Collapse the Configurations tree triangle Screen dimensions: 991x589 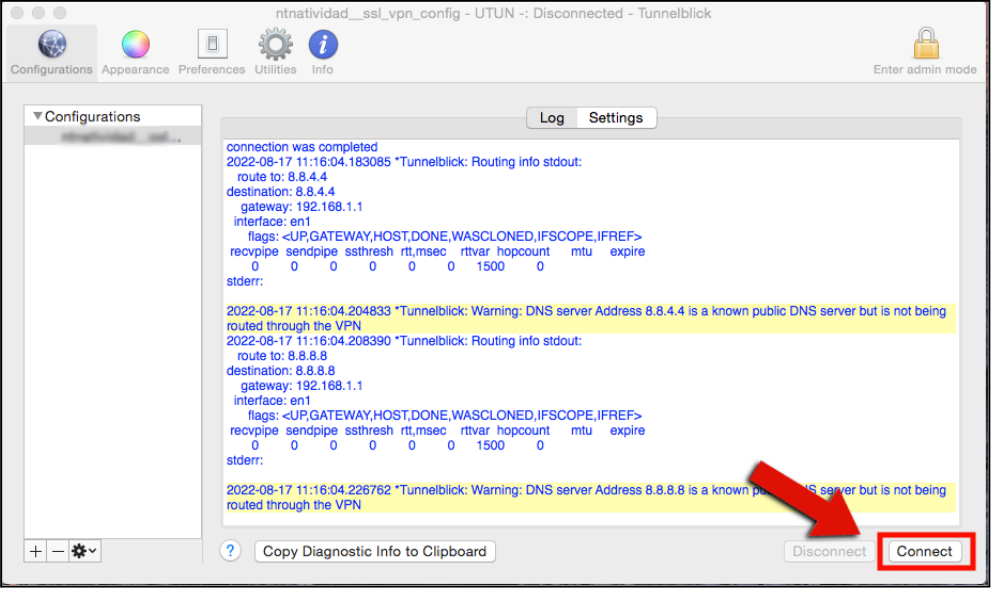(38, 116)
